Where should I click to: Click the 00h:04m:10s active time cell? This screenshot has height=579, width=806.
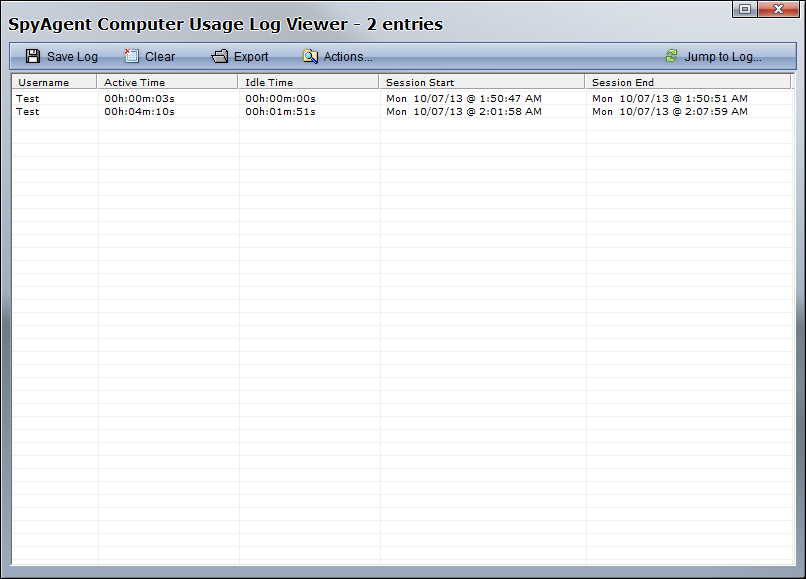click(139, 112)
